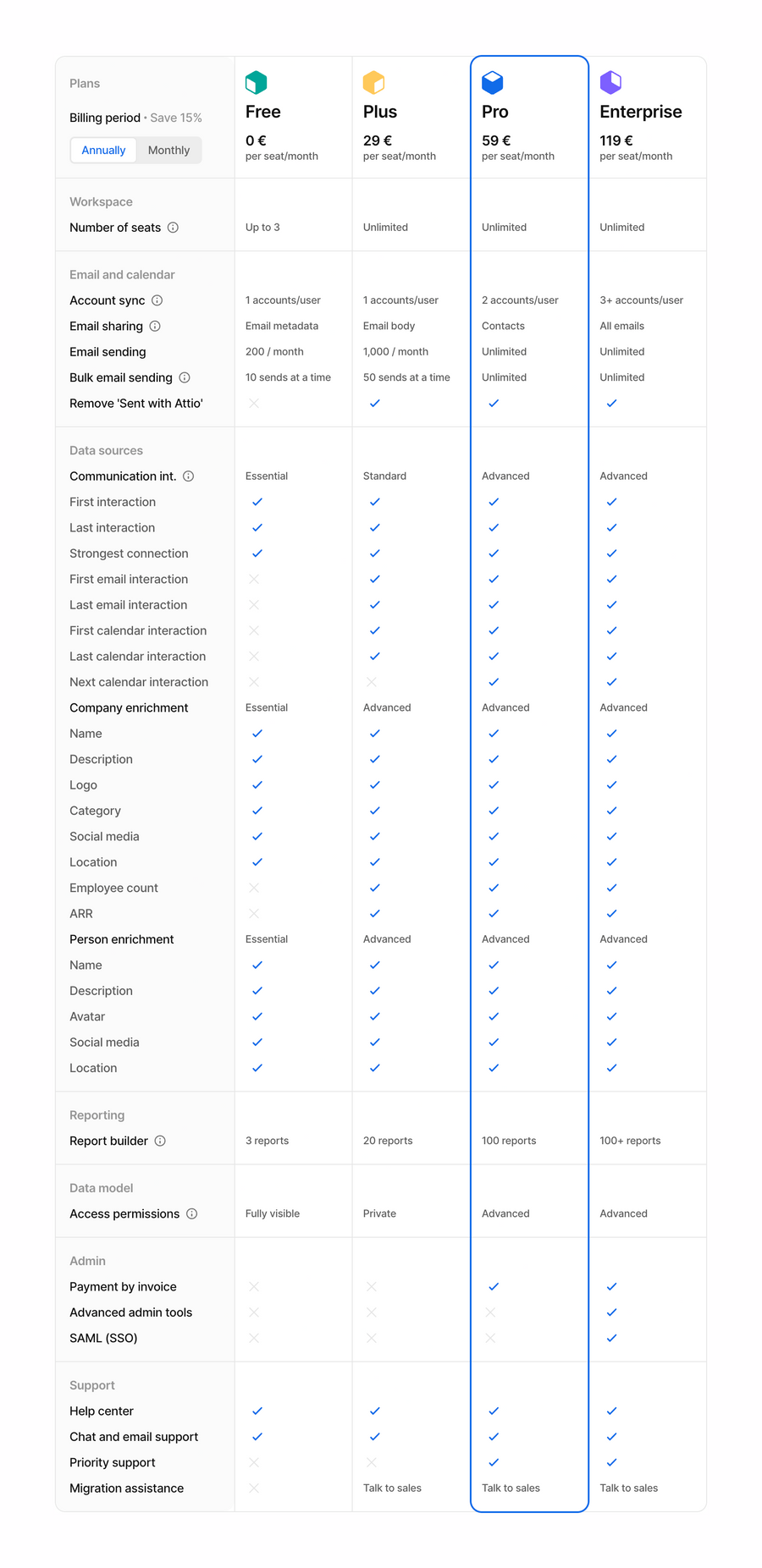Click the Account sync info icon
Image resolution: width=762 pixels, height=1568 pixels.
pyautogui.click(x=155, y=300)
